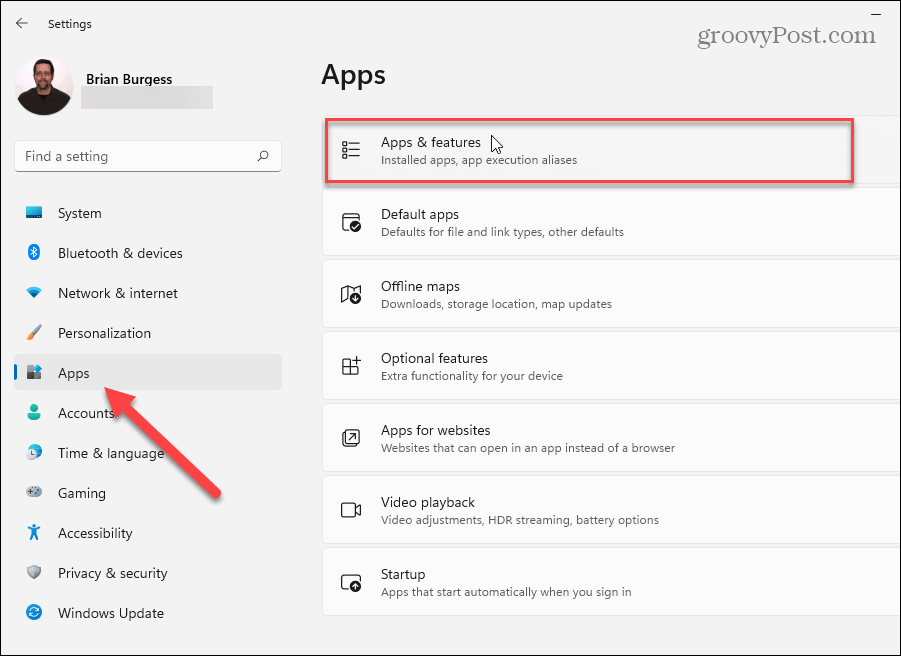Click the Find a setting search box
Screen dimensions: 901x656
[135, 156]
